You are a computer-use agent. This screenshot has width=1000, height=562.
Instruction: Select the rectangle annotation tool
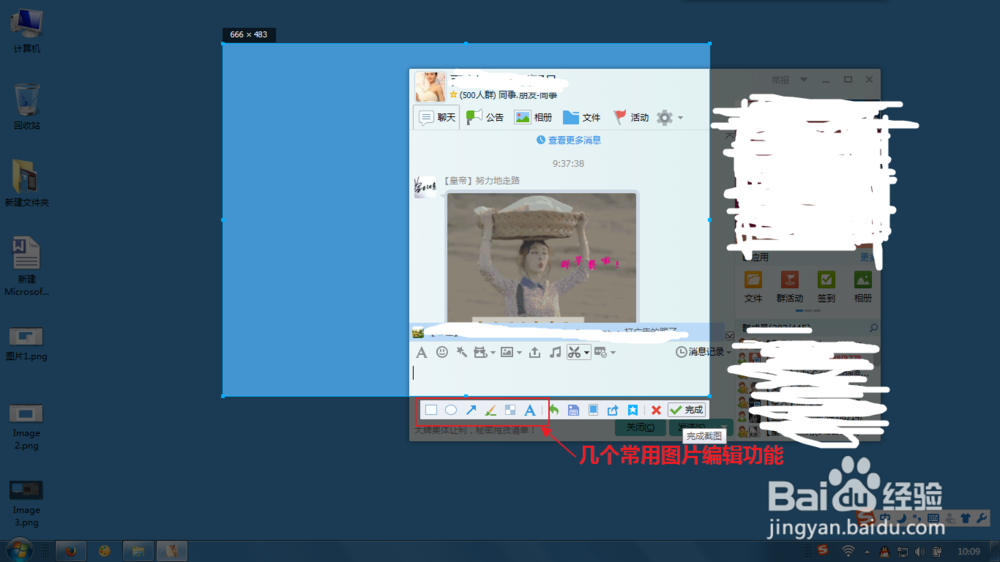click(431, 410)
